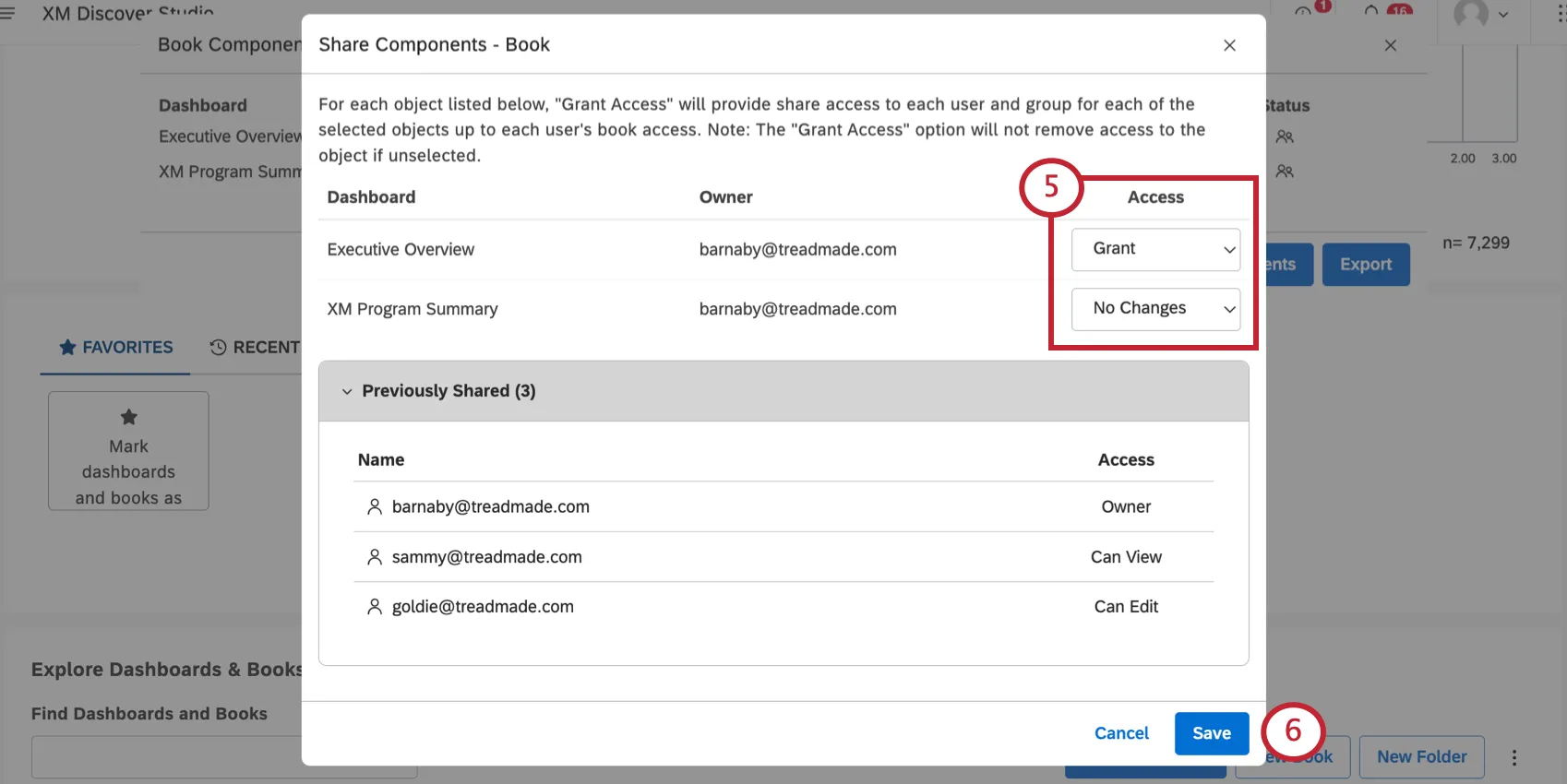Click the shared status icon for XM Program Summary
This screenshot has width=1567, height=784.
pos(1285,172)
